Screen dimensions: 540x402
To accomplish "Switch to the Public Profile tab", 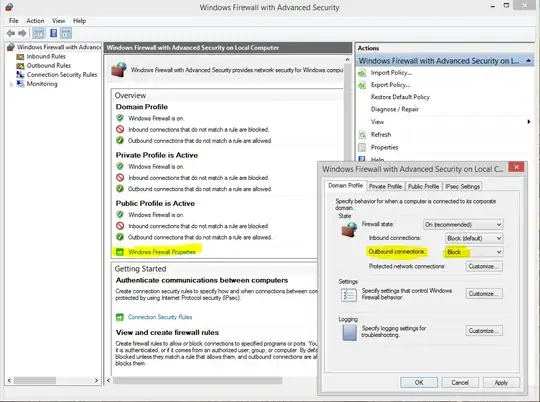I will (424, 186).
